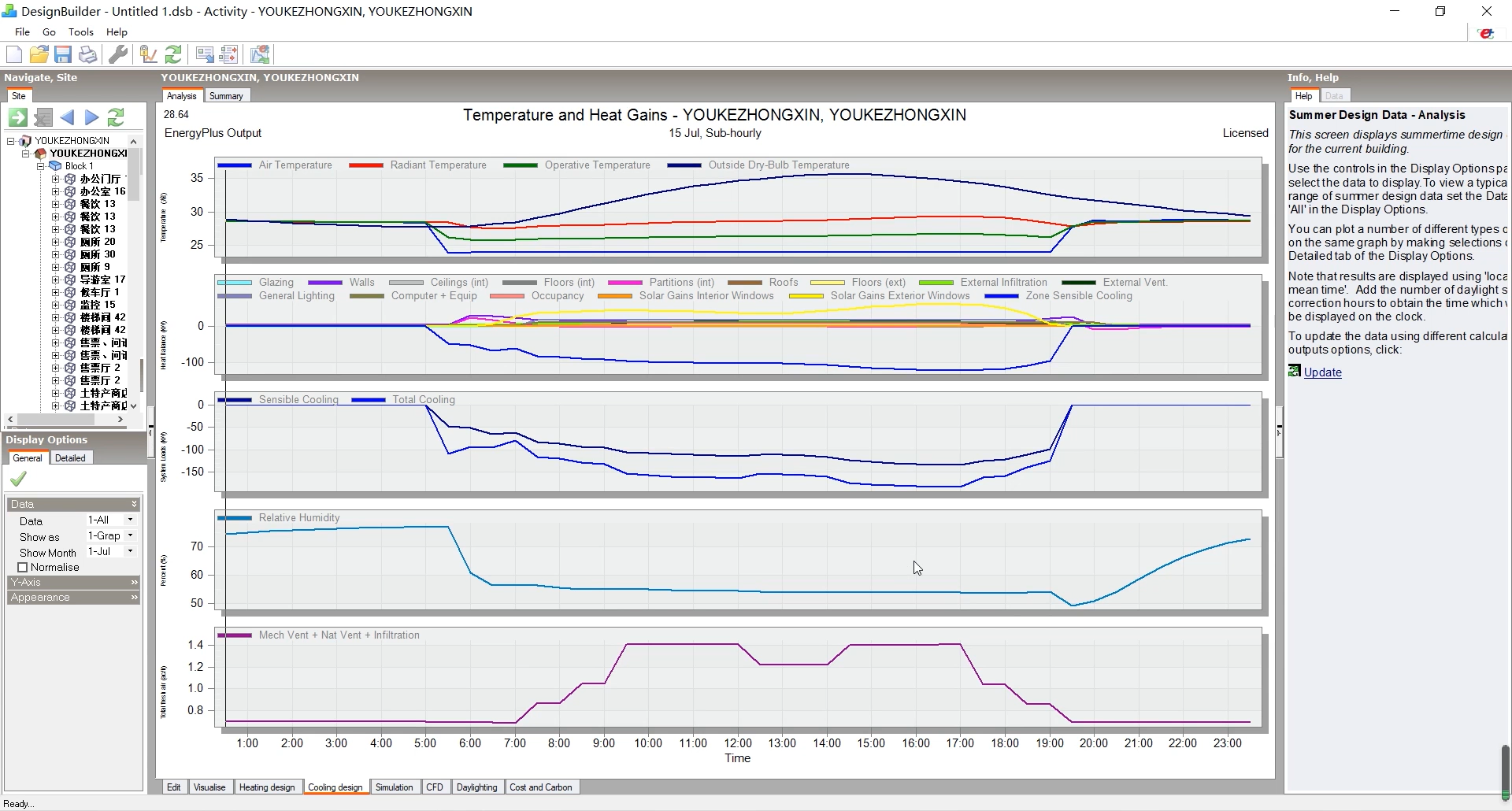Open file using the folder icon
Screen dimensions: 1512x811
39,54
